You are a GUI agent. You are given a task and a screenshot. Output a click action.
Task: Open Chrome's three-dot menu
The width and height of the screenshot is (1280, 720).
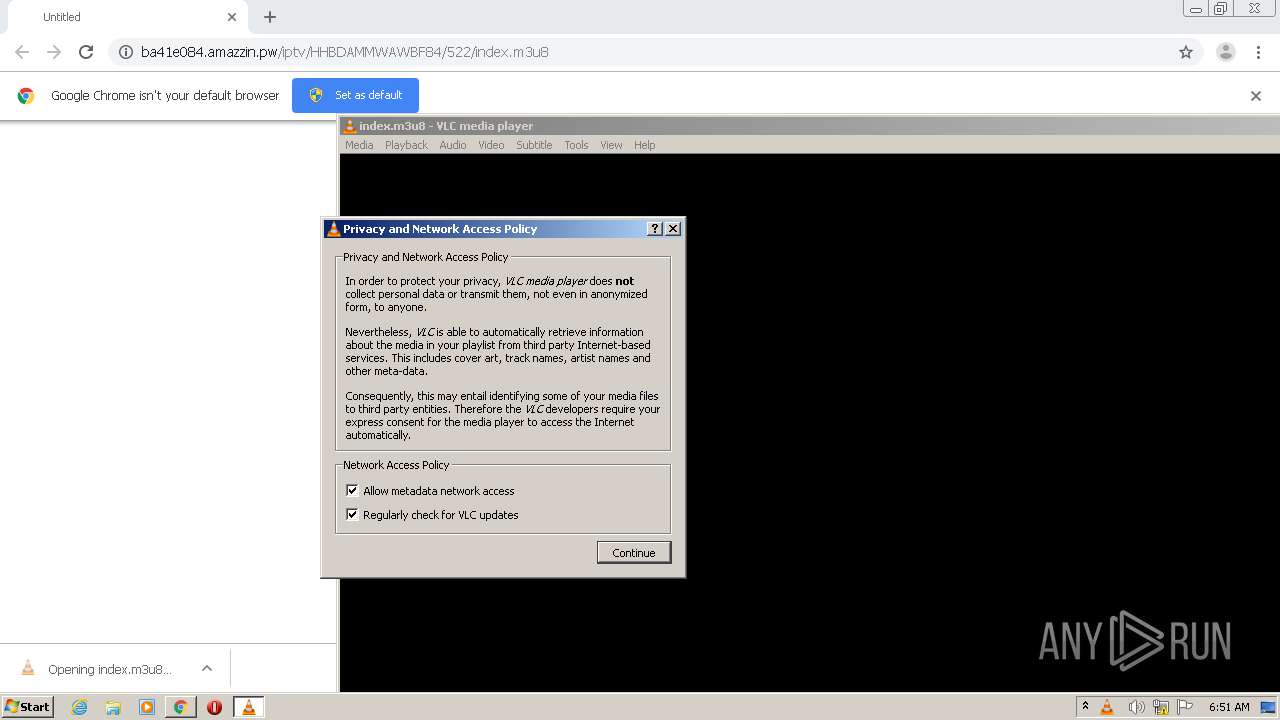(x=1258, y=52)
